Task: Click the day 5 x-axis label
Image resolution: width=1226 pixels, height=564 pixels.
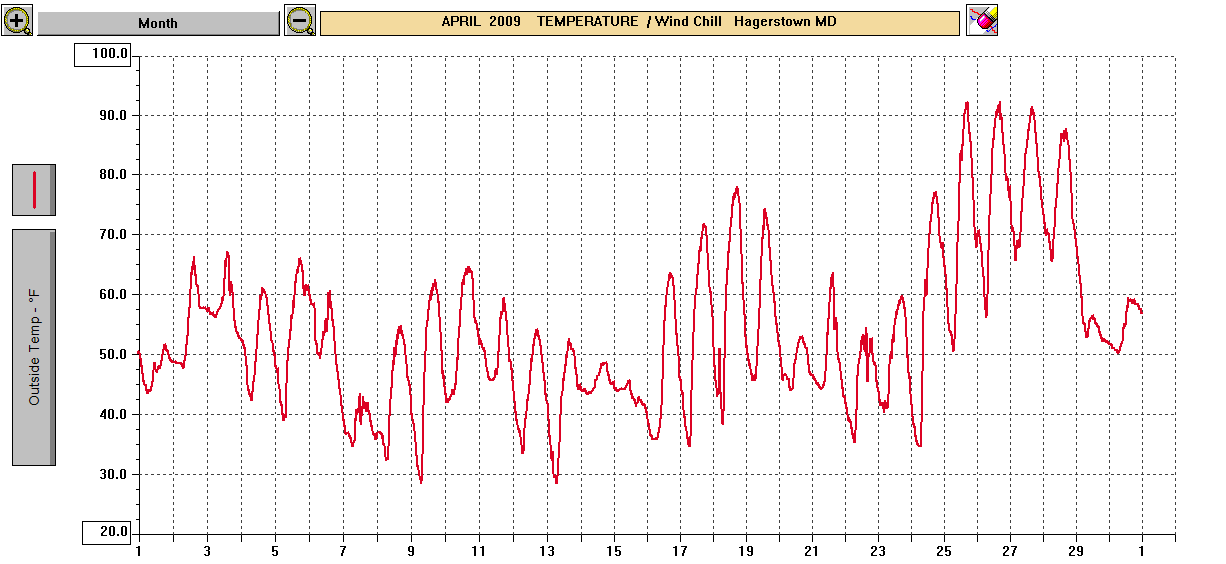Action: (x=275, y=552)
